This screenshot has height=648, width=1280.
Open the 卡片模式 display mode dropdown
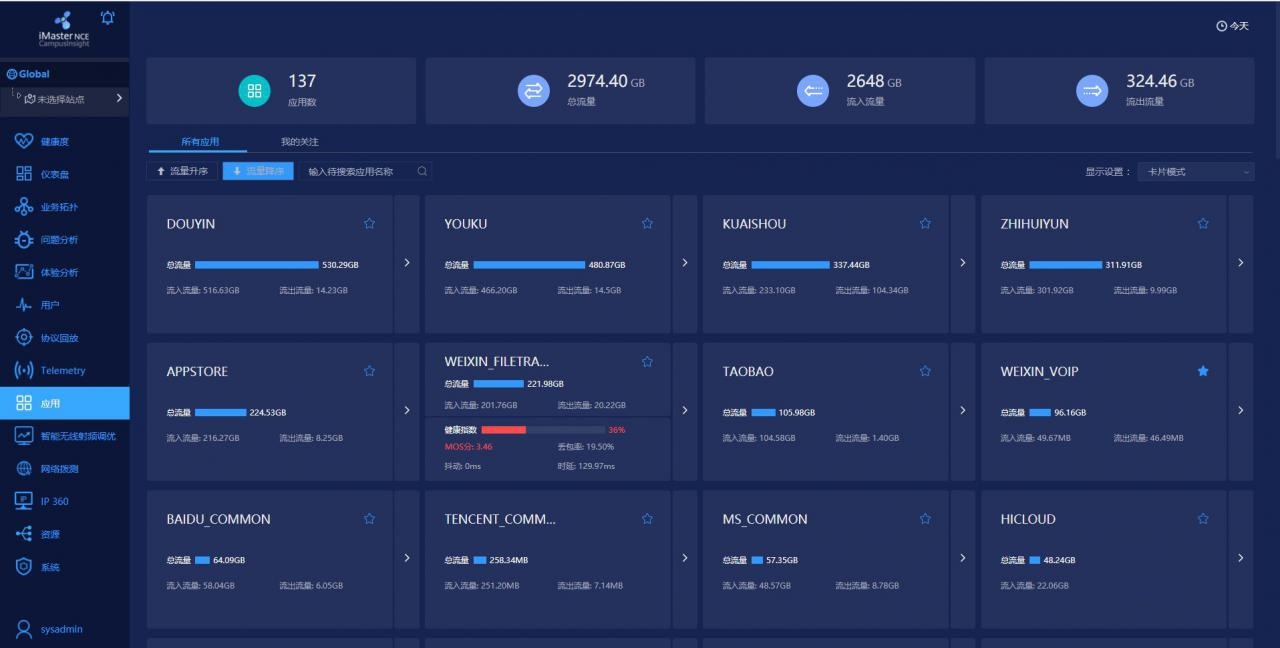click(1195, 172)
